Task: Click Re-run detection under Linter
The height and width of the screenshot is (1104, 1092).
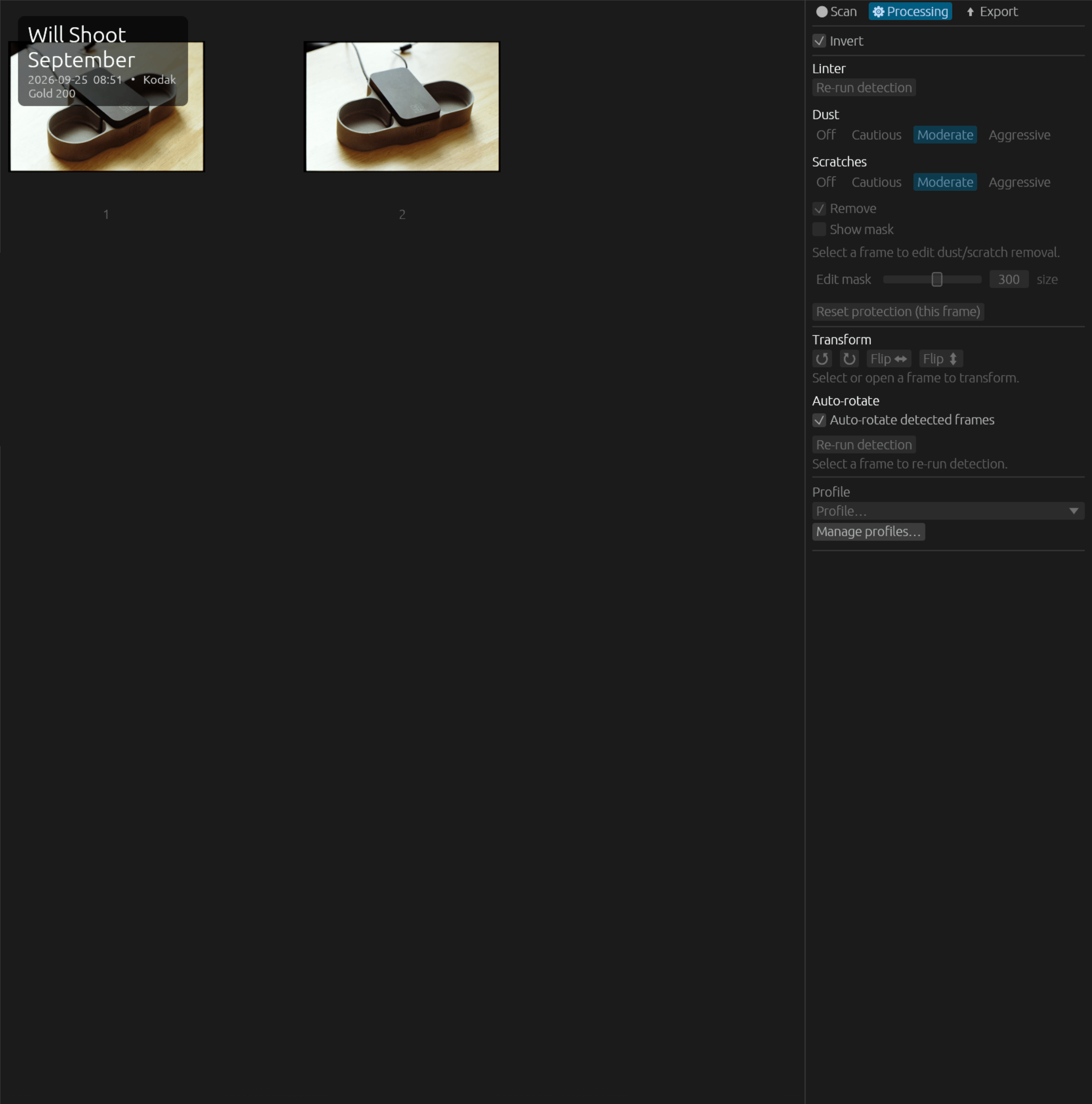Action: pos(864,88)
